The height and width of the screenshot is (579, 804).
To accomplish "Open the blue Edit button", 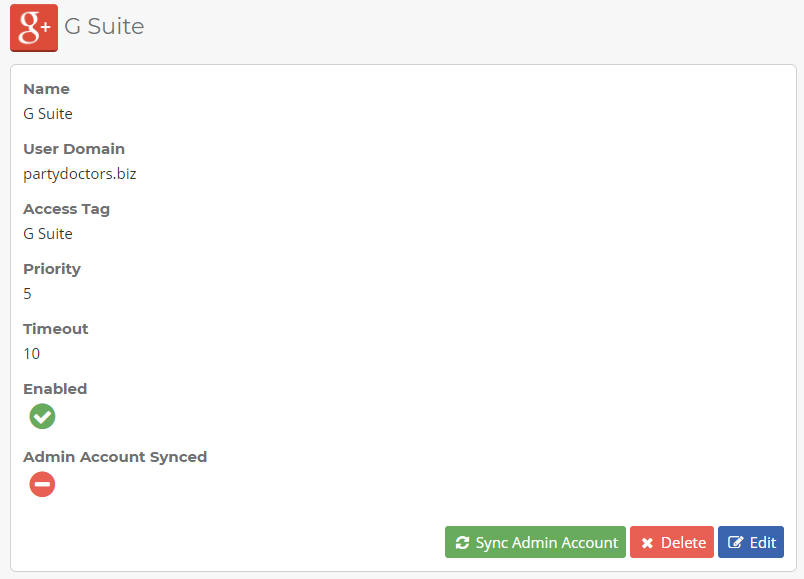I will click(751, 542).
